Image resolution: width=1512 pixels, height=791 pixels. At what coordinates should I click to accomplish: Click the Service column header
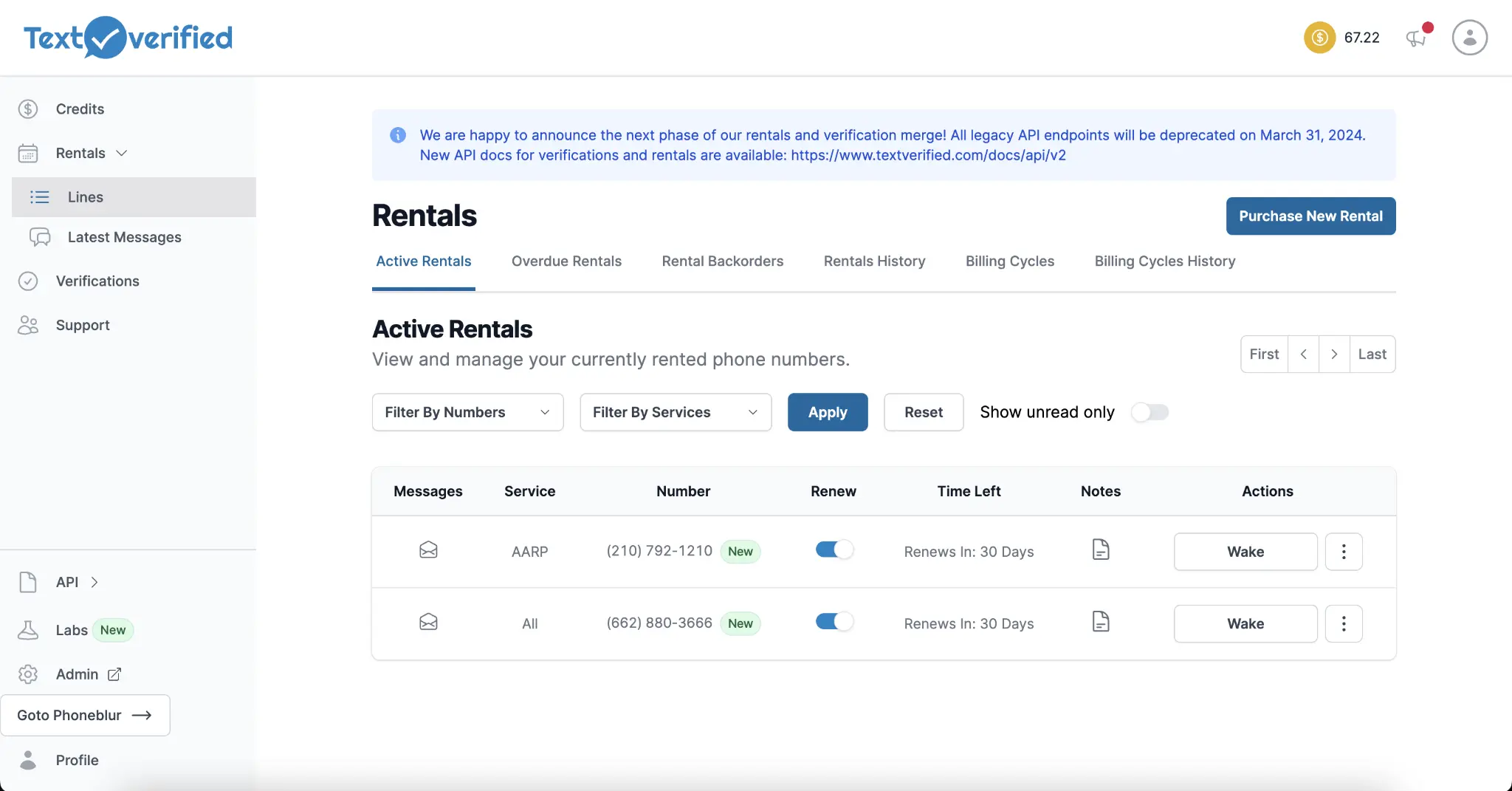[x=529, y=491]
